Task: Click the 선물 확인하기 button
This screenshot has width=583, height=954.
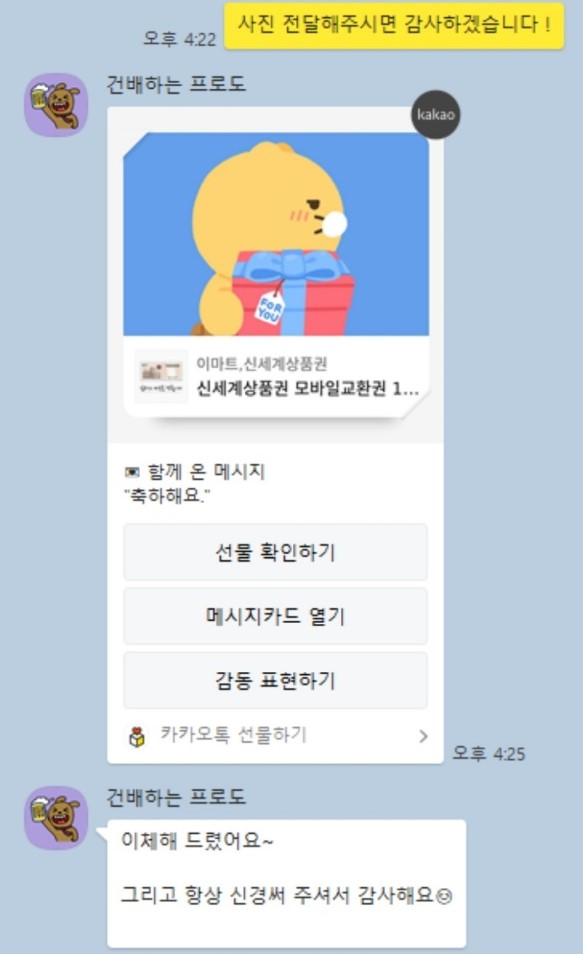Action: coord(275,552)
